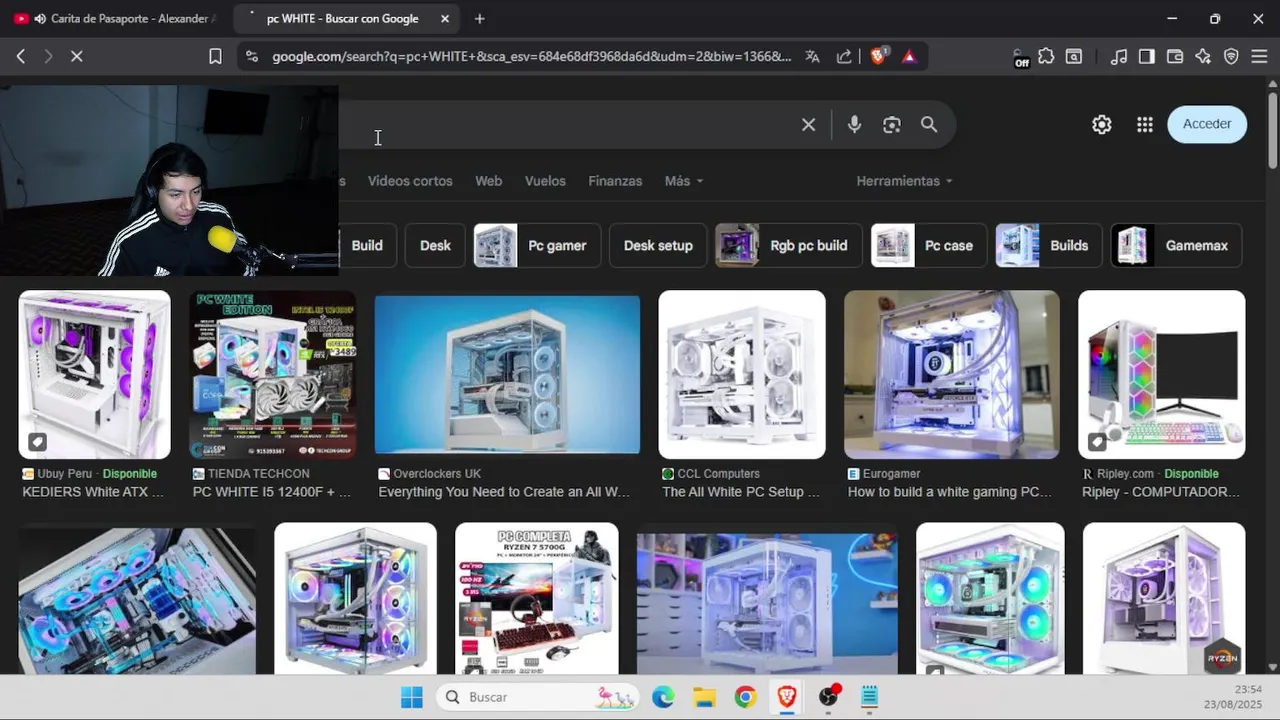
Task: Open the Ubuy Peru KEDIERS White ATX image
Action: click(x=95, y=375)
